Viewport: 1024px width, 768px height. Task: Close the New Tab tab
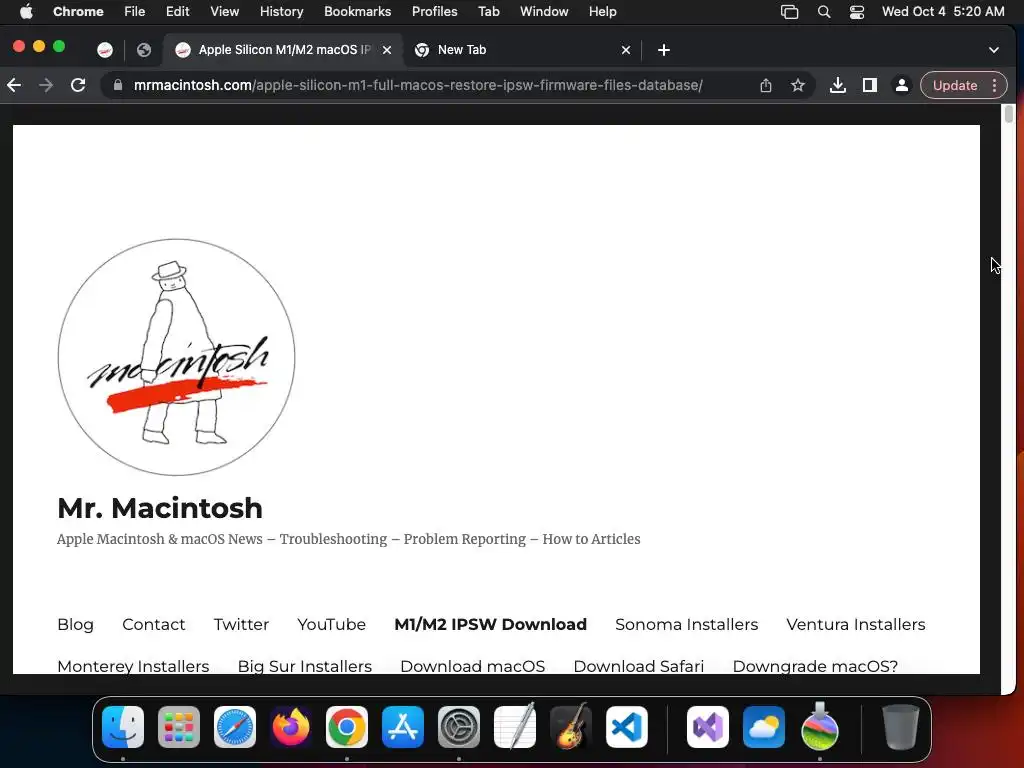click(626, 50)
